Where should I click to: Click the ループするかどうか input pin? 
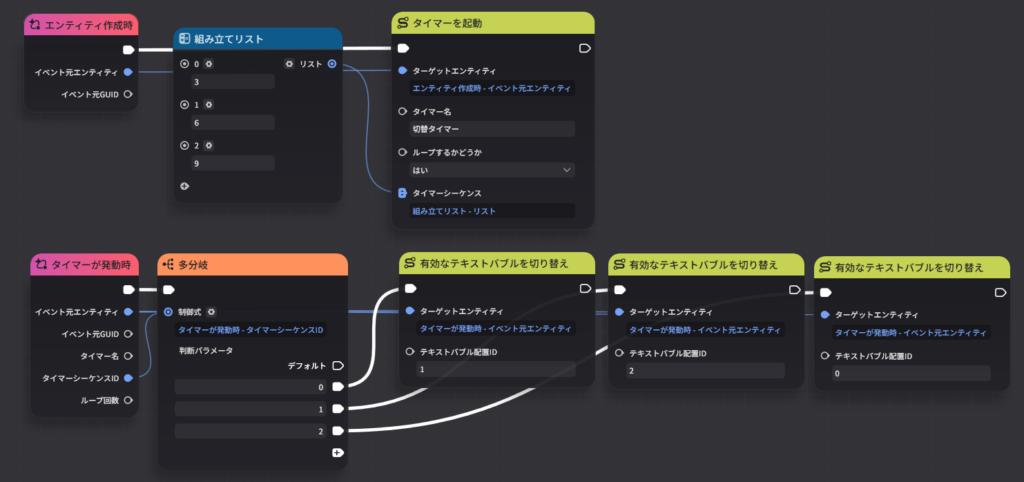click(403, 152)
